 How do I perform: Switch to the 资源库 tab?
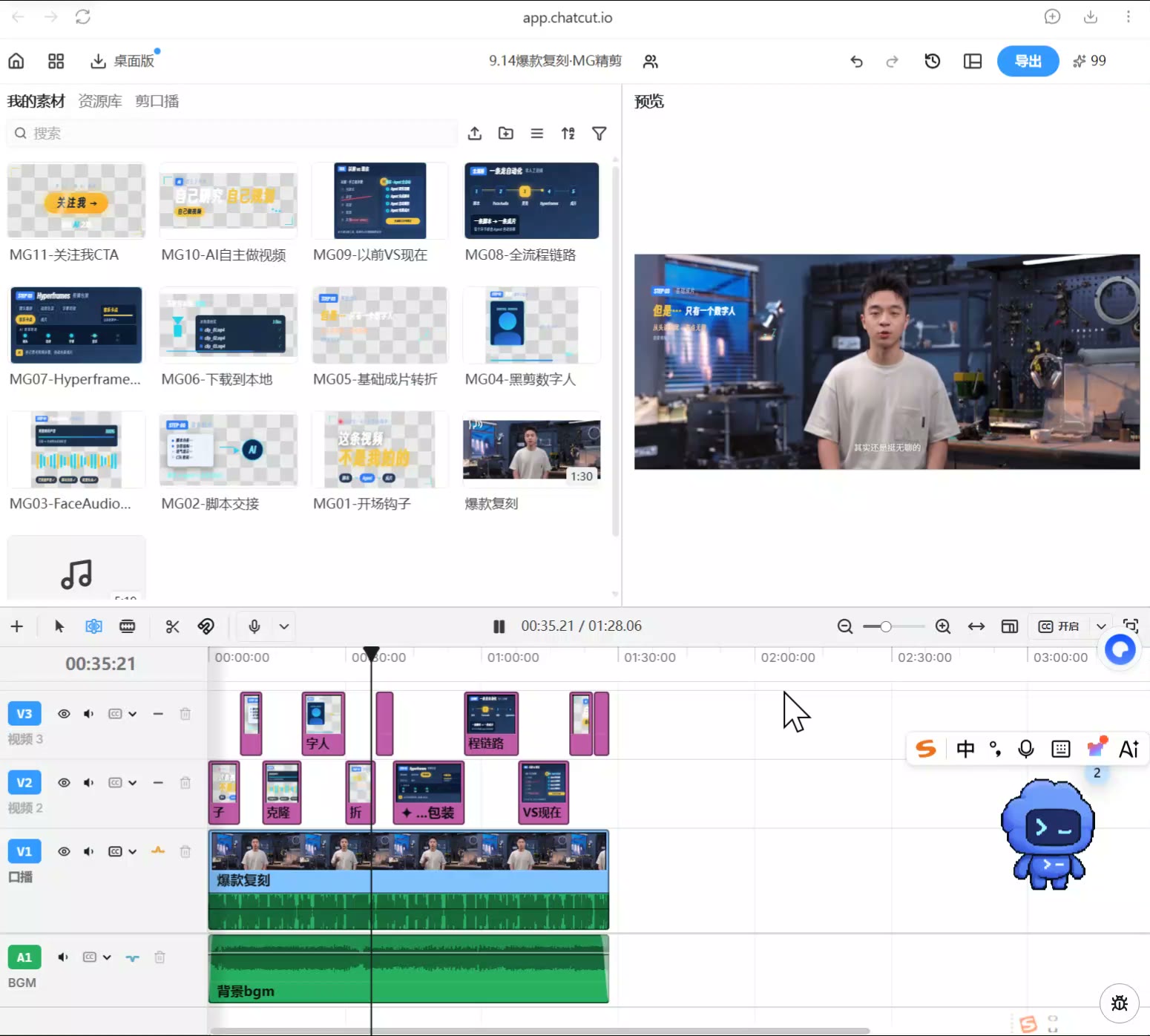pyautogui.click(x=100, y=101)
